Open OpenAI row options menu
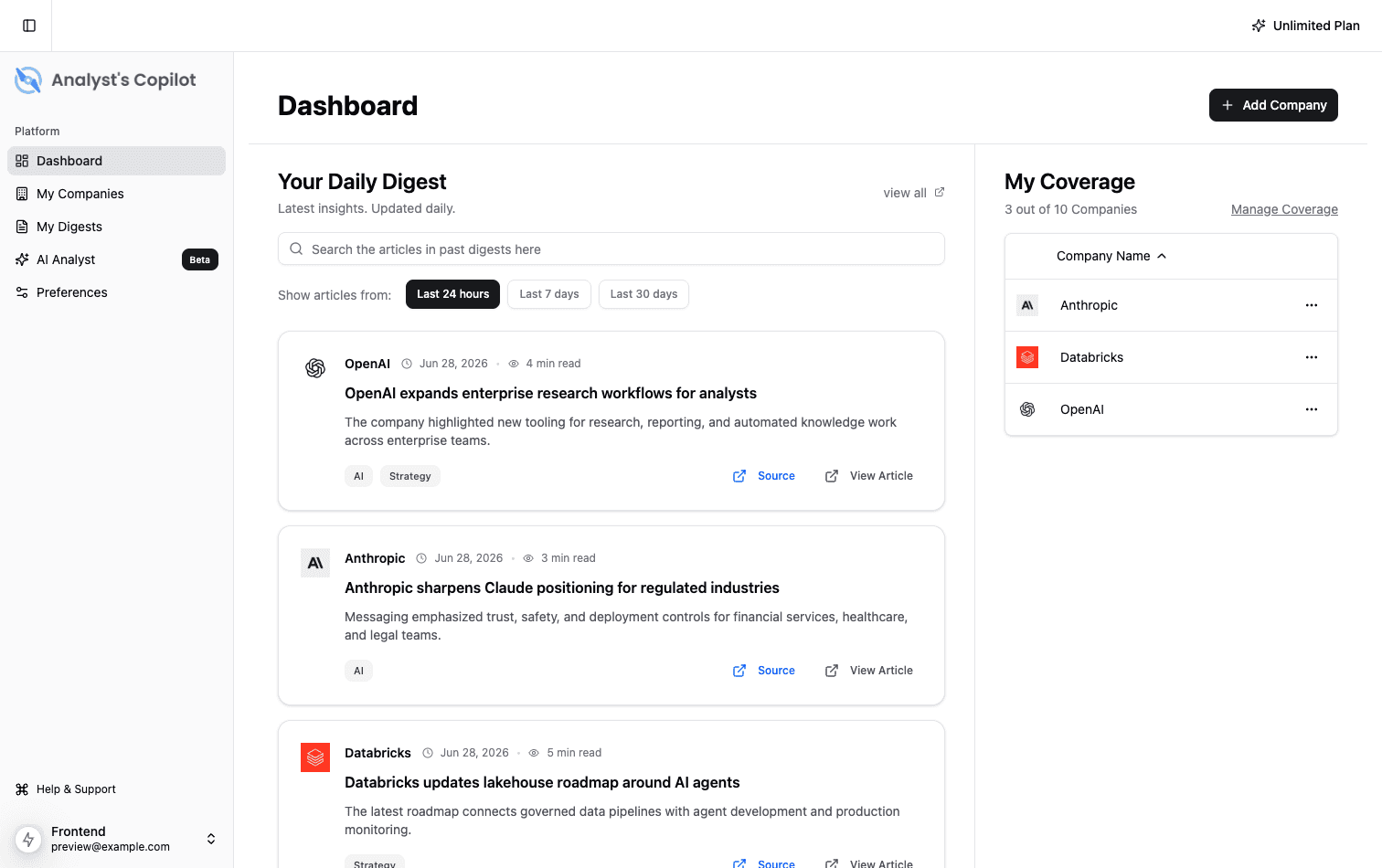Viewport: 1382px width, 868px height. click(1312, 409)
